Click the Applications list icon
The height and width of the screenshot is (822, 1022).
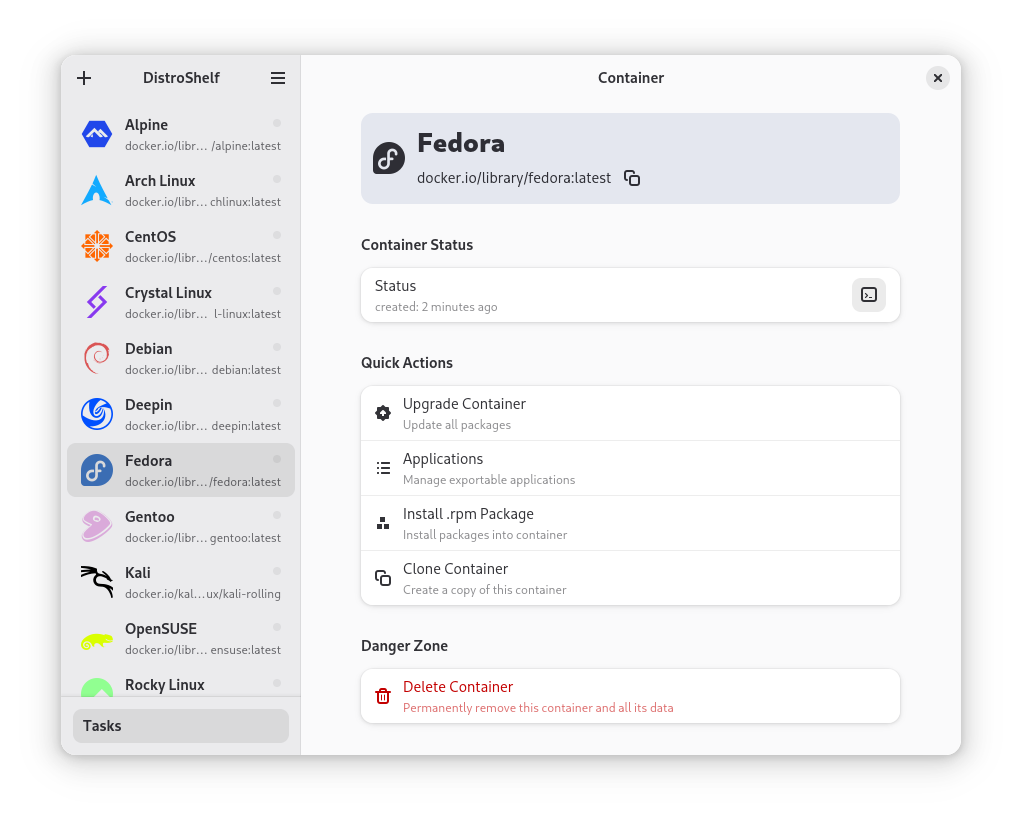point(383,468)
